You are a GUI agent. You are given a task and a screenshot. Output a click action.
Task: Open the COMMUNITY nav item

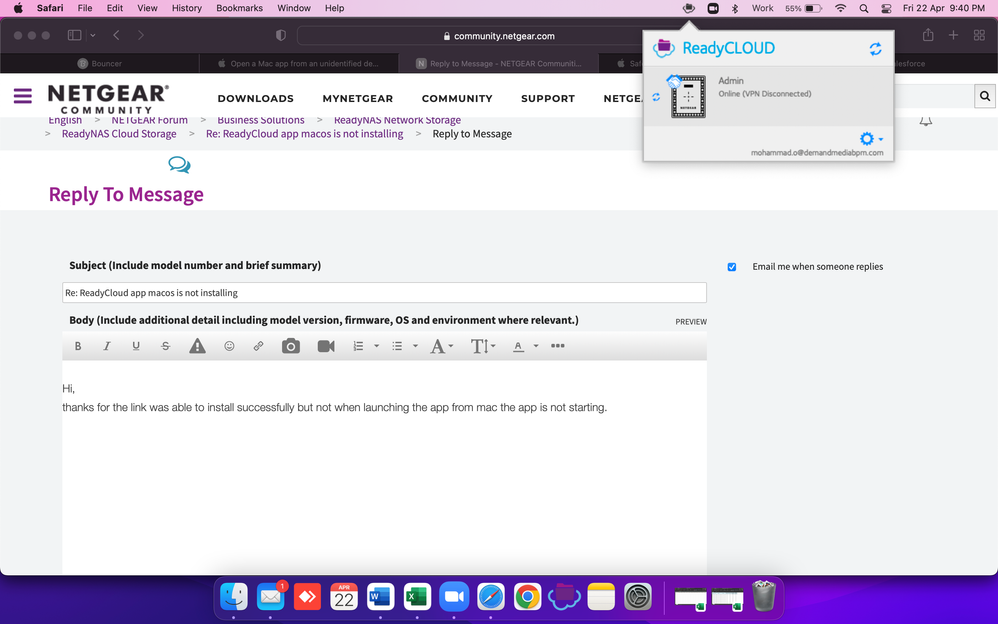click(457, 99)
